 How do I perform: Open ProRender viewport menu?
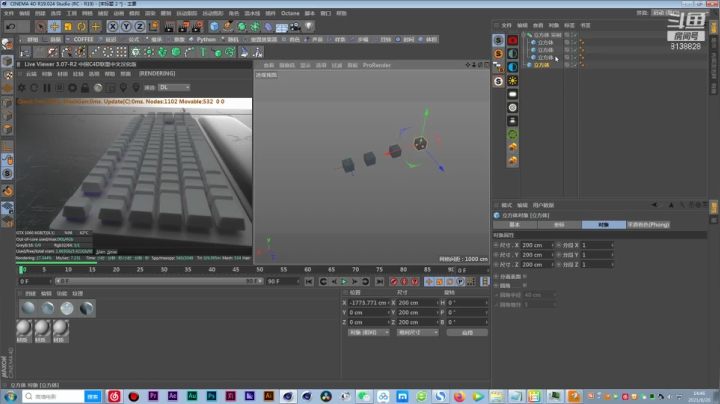[377, 65]
